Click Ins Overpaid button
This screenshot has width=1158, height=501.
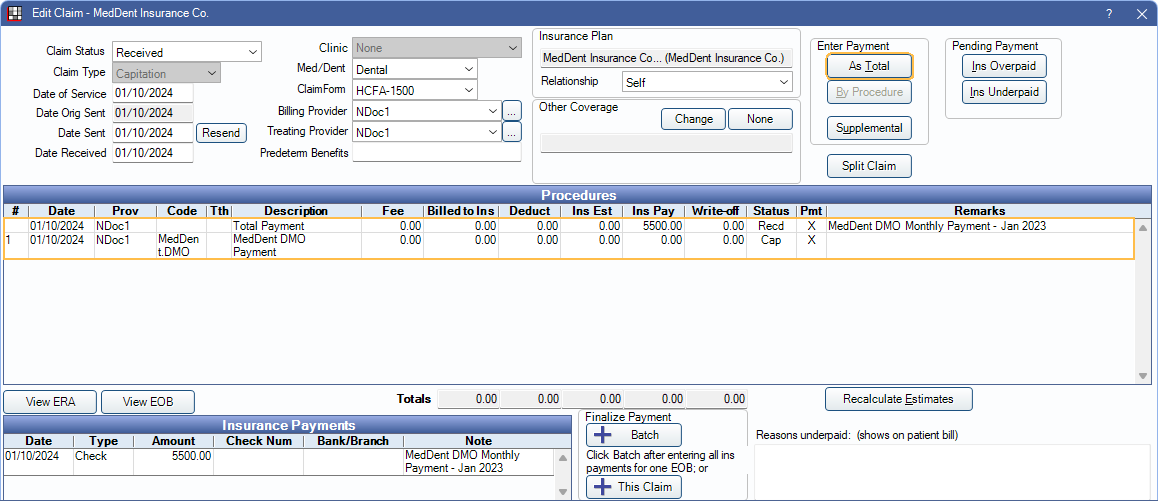(x=1004, y=66)
